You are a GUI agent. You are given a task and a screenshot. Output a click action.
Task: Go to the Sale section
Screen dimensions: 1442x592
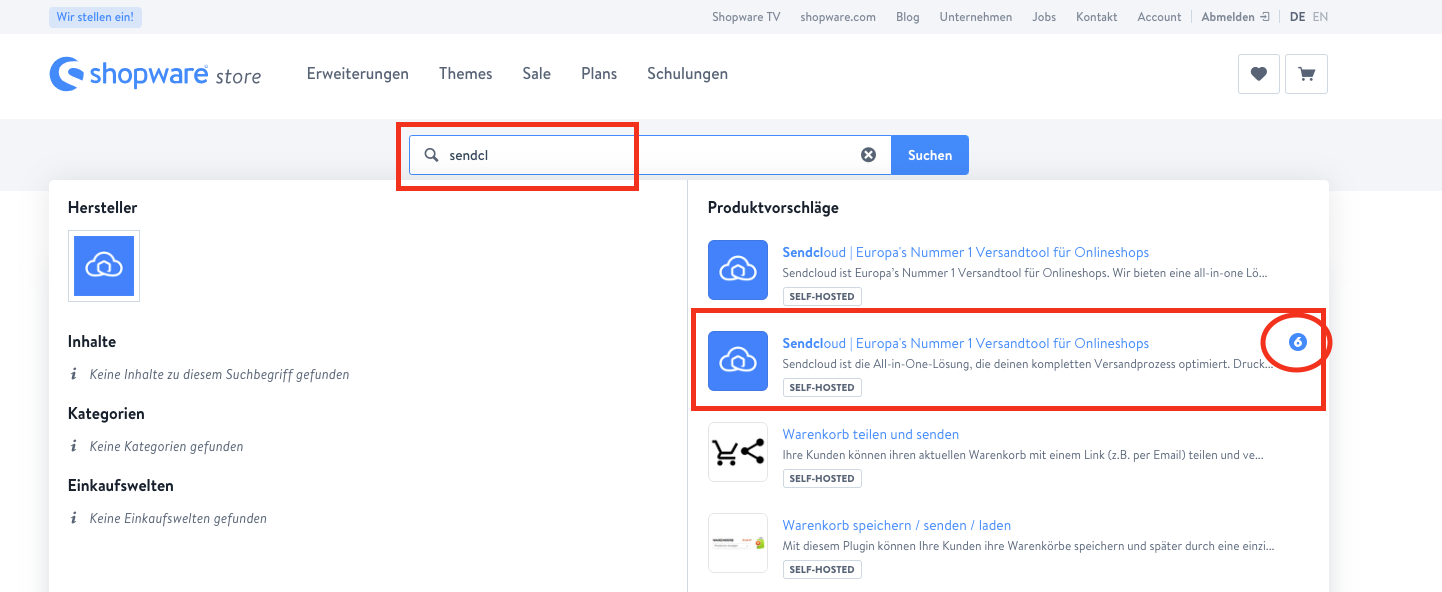click(x=536, y=74)
